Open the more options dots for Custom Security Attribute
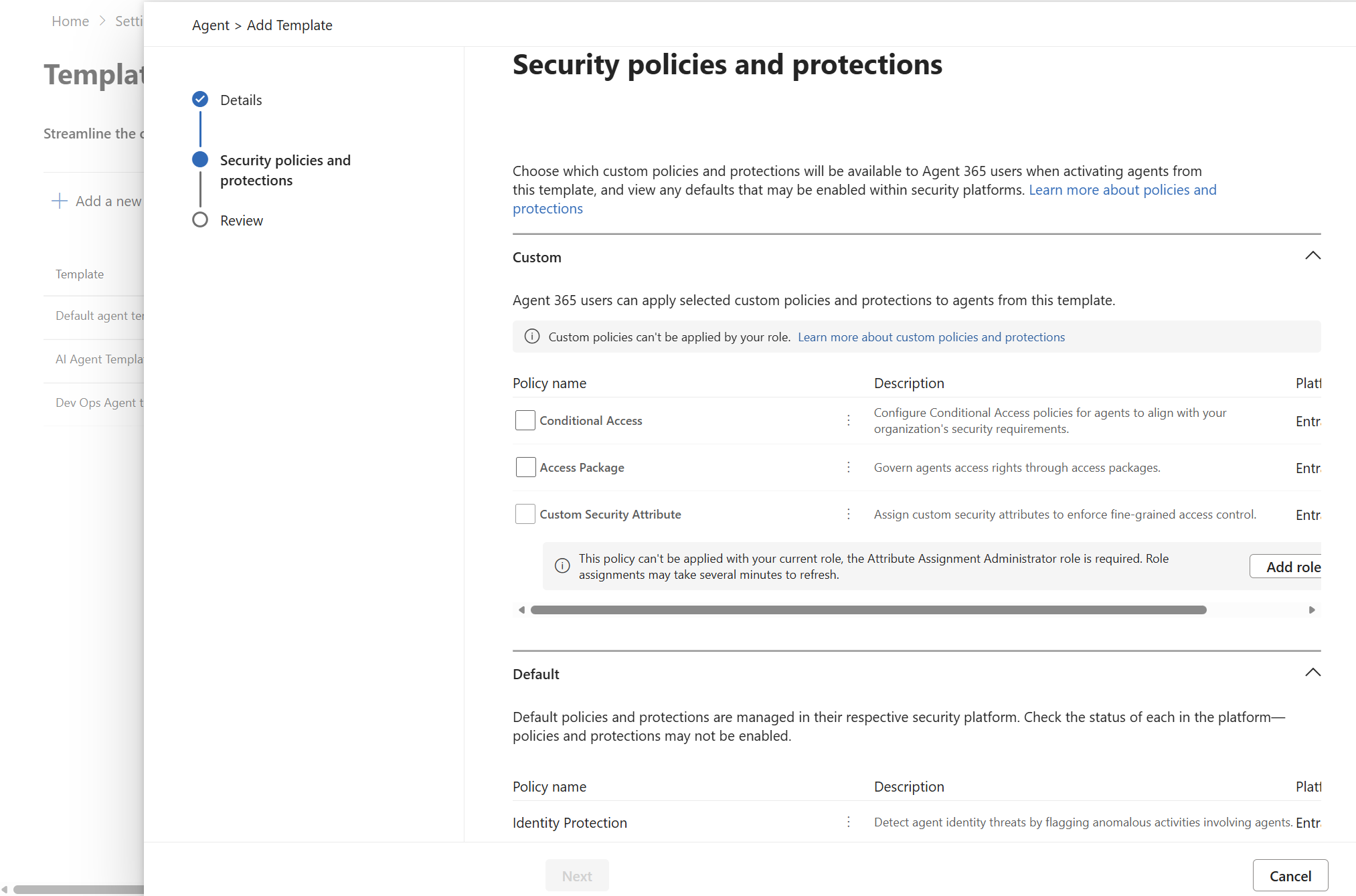Screen dimensions: 1356x896 [x=849, y=514]
